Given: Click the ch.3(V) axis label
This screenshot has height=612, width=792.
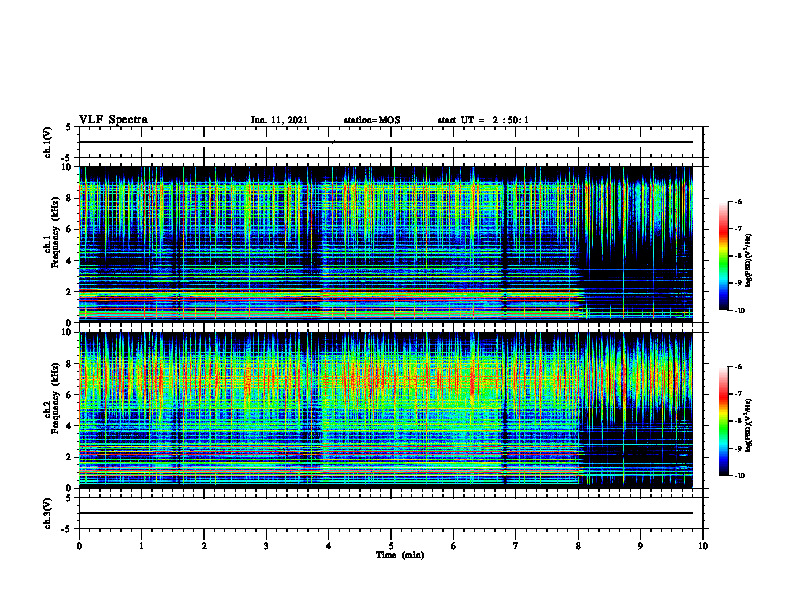Looking at the screenshot, I should tap(48, 513).
